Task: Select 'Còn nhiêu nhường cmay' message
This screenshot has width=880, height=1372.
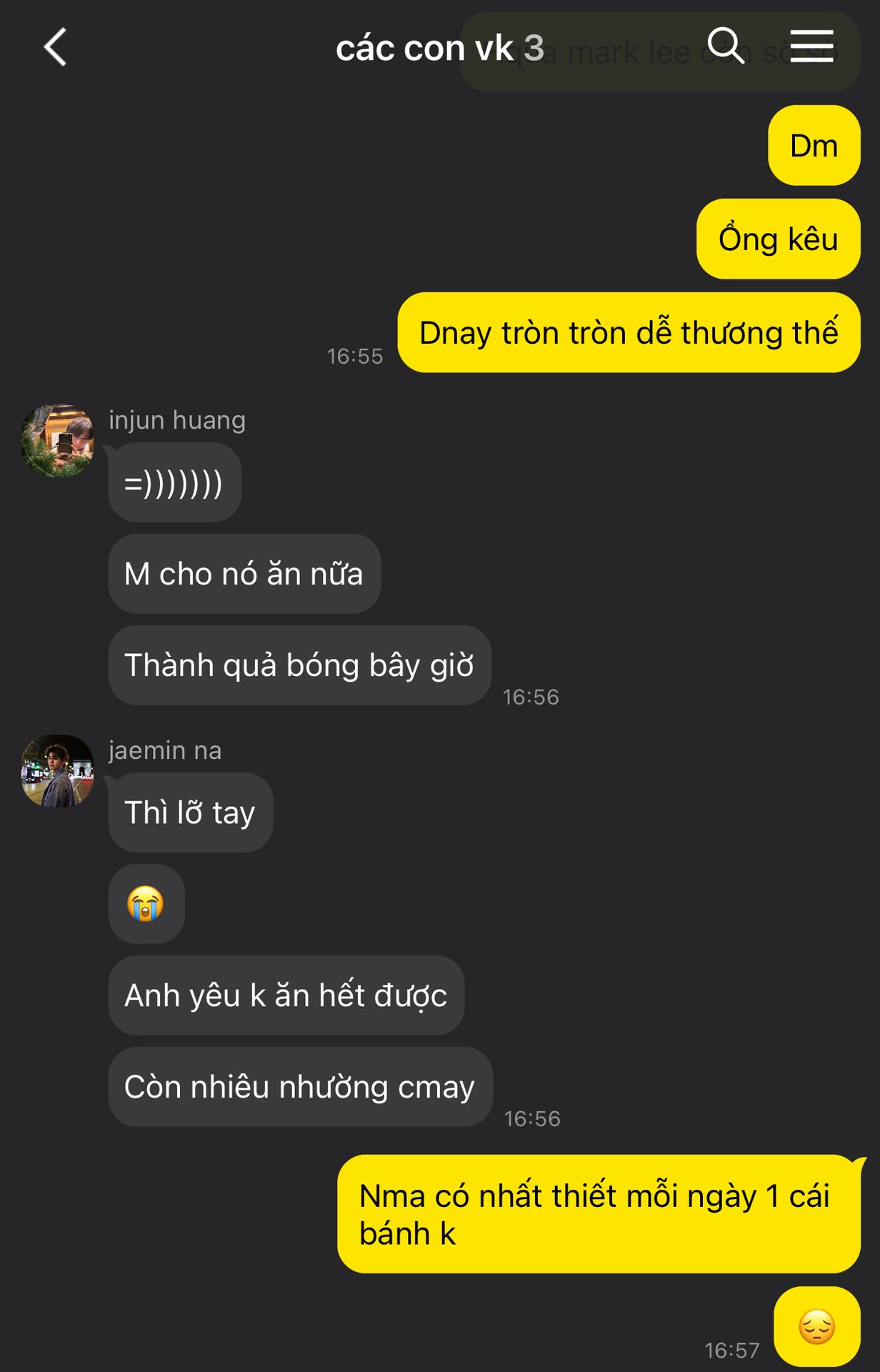Action: (300, 1087)
